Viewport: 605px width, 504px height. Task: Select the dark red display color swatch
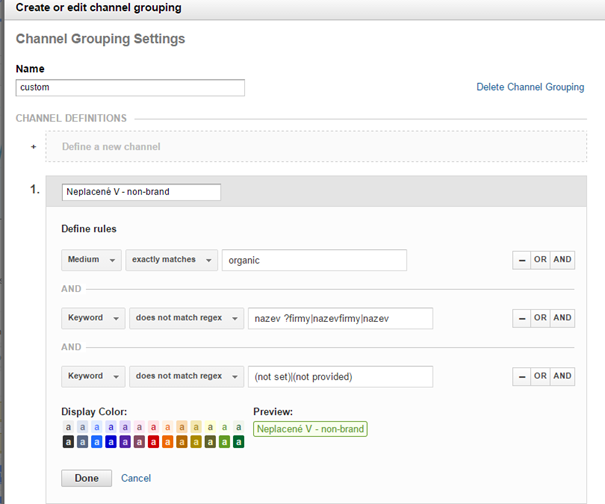[153, 441]
